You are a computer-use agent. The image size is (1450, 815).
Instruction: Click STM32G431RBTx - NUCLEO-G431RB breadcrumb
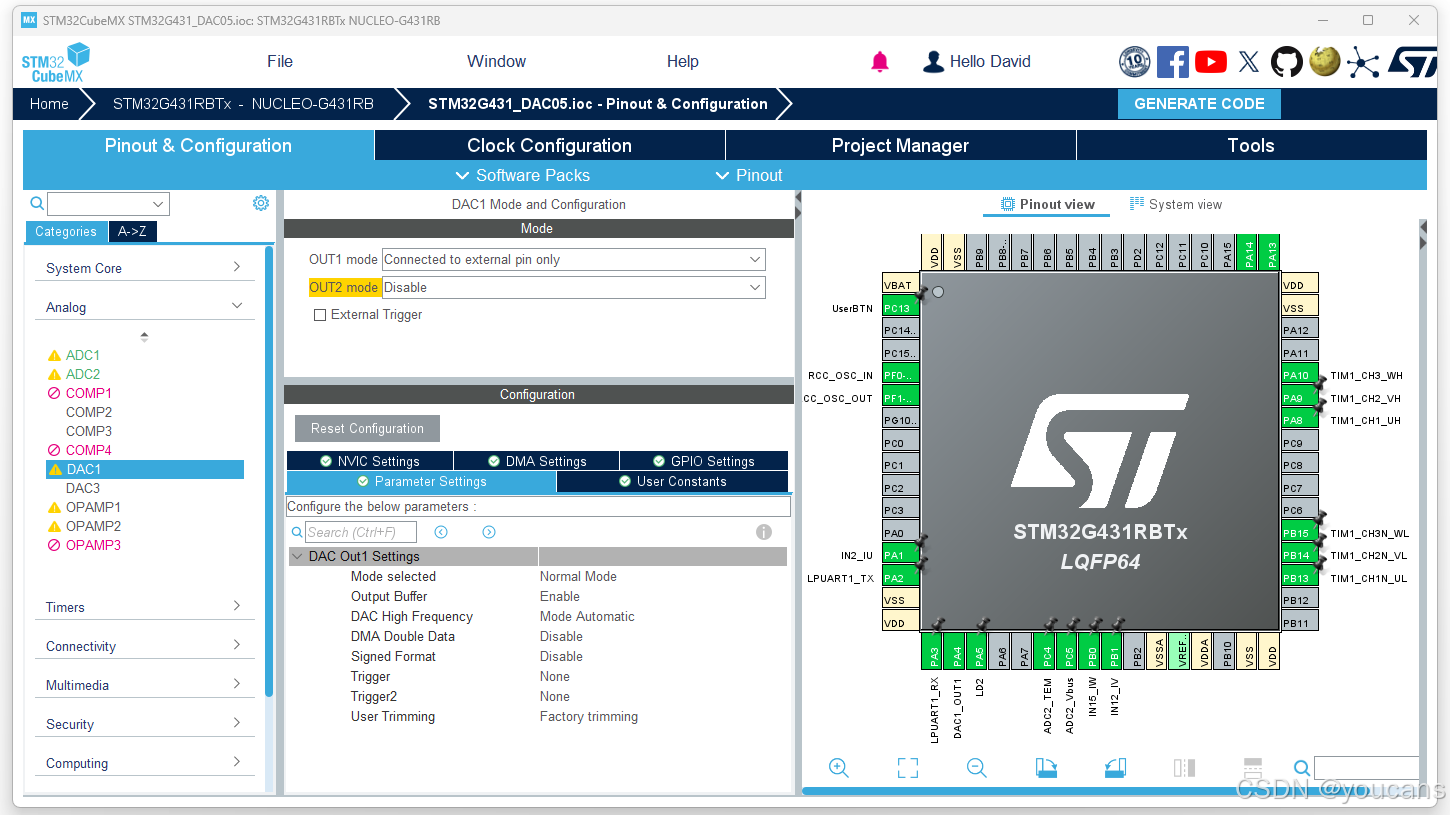(243, 104)
